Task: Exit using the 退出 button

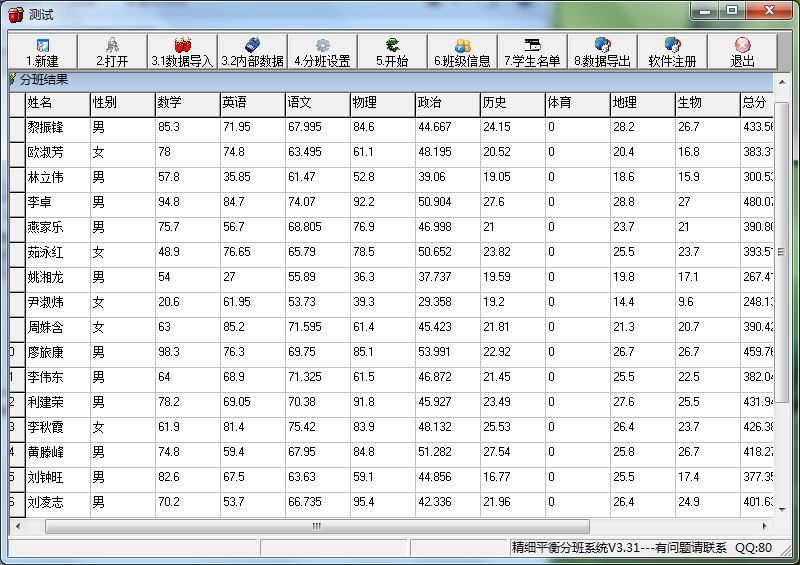Action: tap(742, 52)
